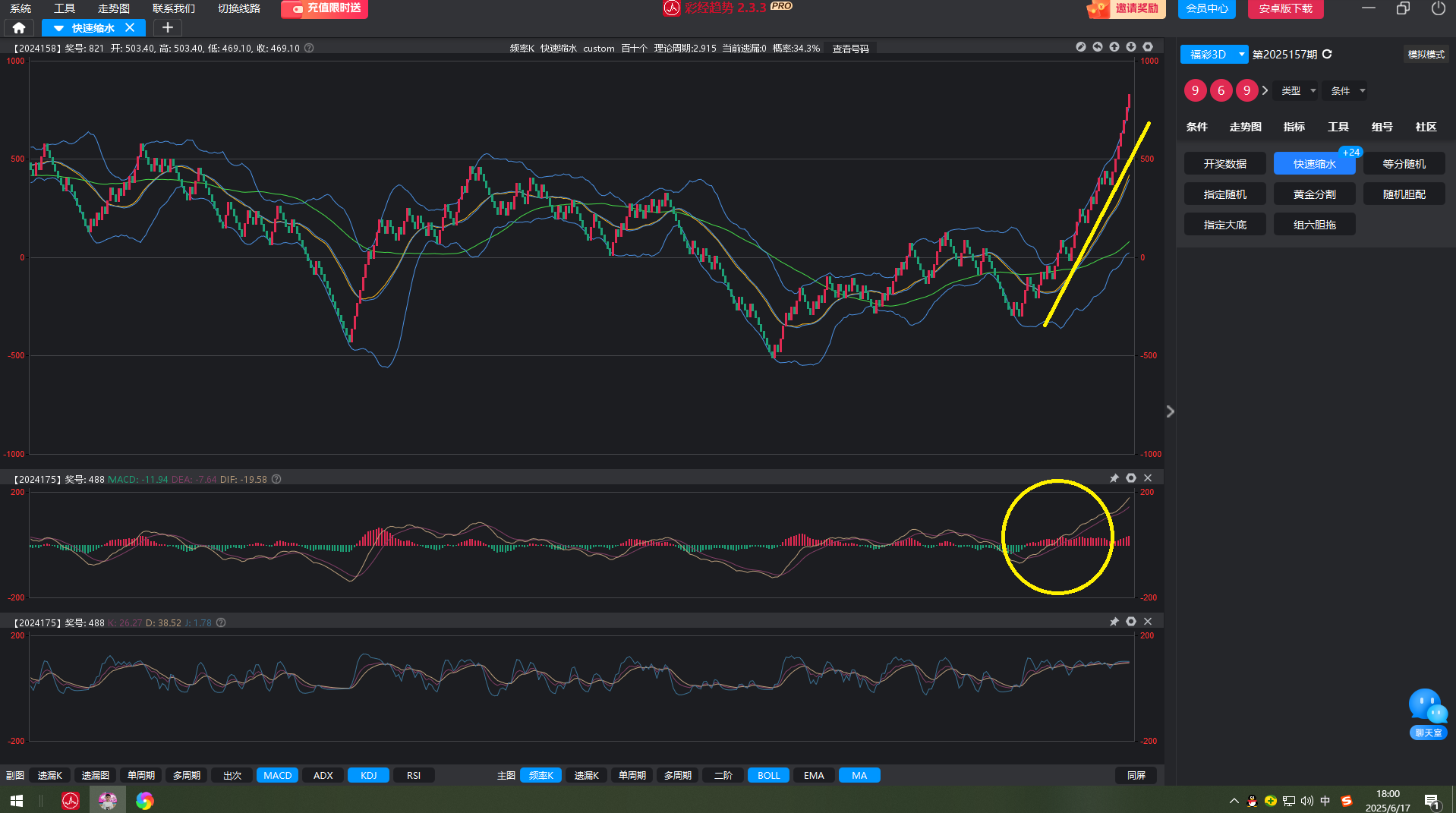This screenshot has width=1456, height=813.
Task: Open MACD sub-chart settings icon
Action: (x=1131, y=478)
